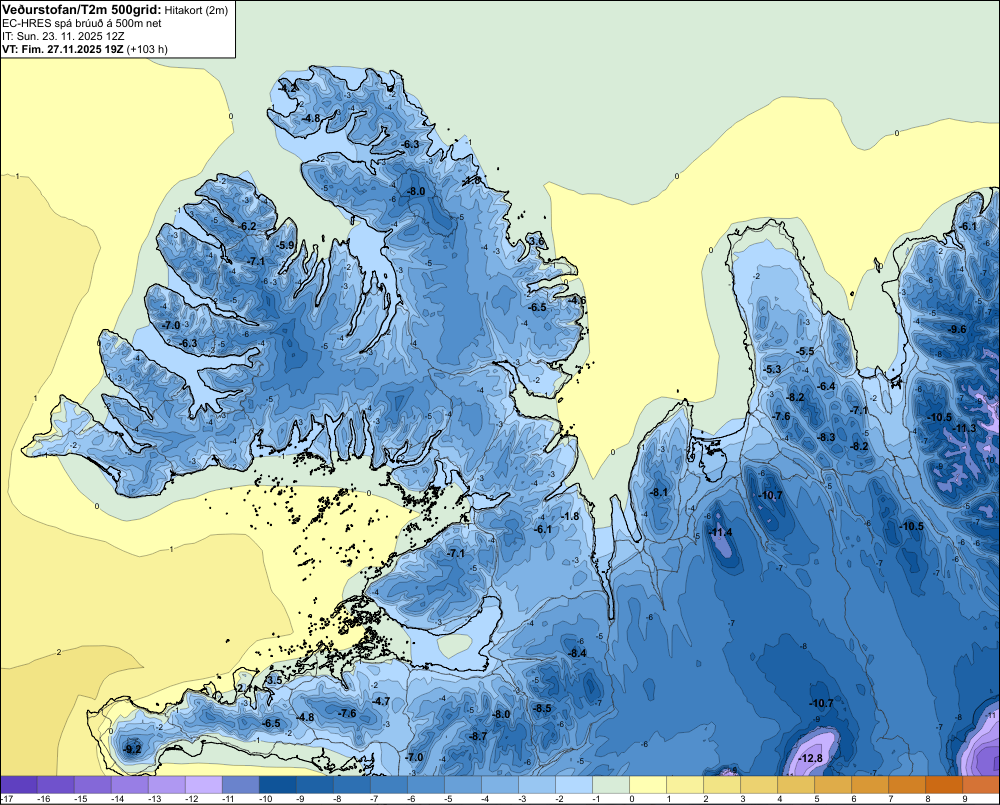Click the EC-HRES spá brúuð á 500m net line
This screenshot has height=805, width=1000.
point(82,23)
